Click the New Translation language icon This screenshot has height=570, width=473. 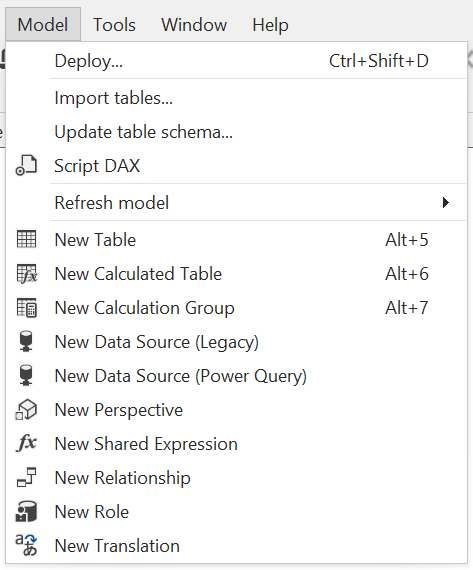(x=26, y=545)
